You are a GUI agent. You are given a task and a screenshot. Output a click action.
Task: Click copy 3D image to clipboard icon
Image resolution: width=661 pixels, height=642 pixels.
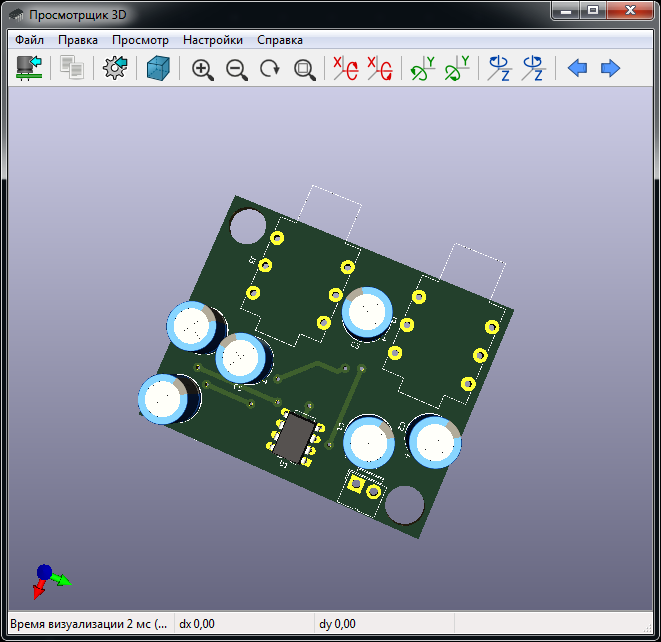72,69
